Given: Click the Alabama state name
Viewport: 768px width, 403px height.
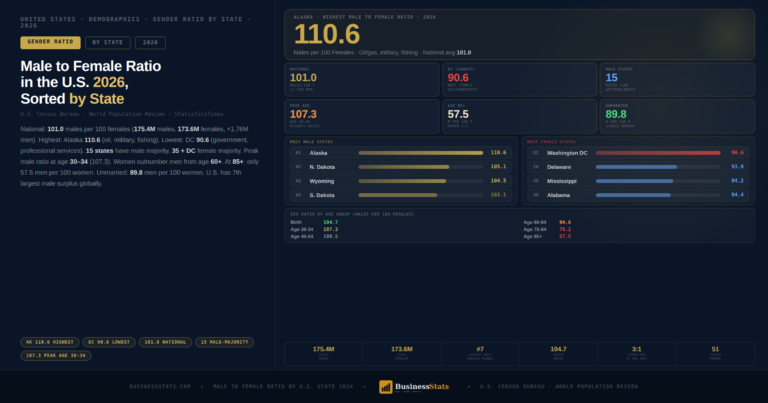Looking at the screenshot, I should point(558,195).
